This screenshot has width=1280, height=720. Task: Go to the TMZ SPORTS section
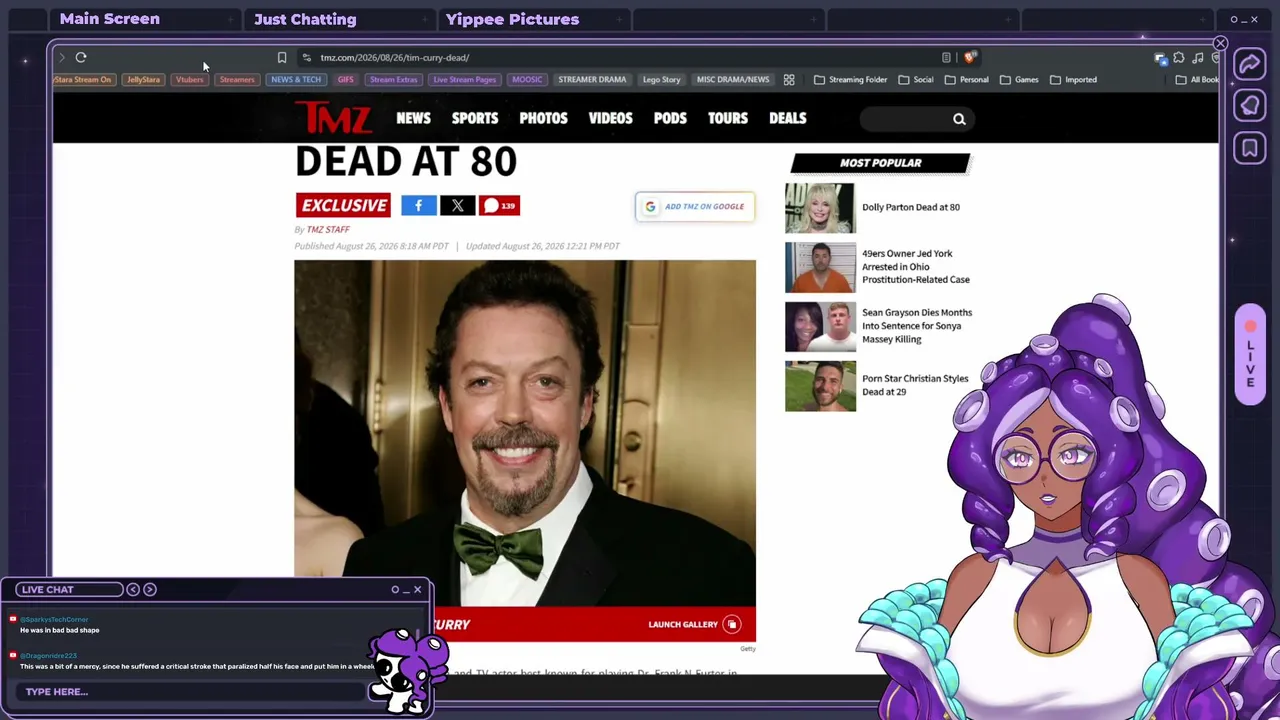pos(475,118)
